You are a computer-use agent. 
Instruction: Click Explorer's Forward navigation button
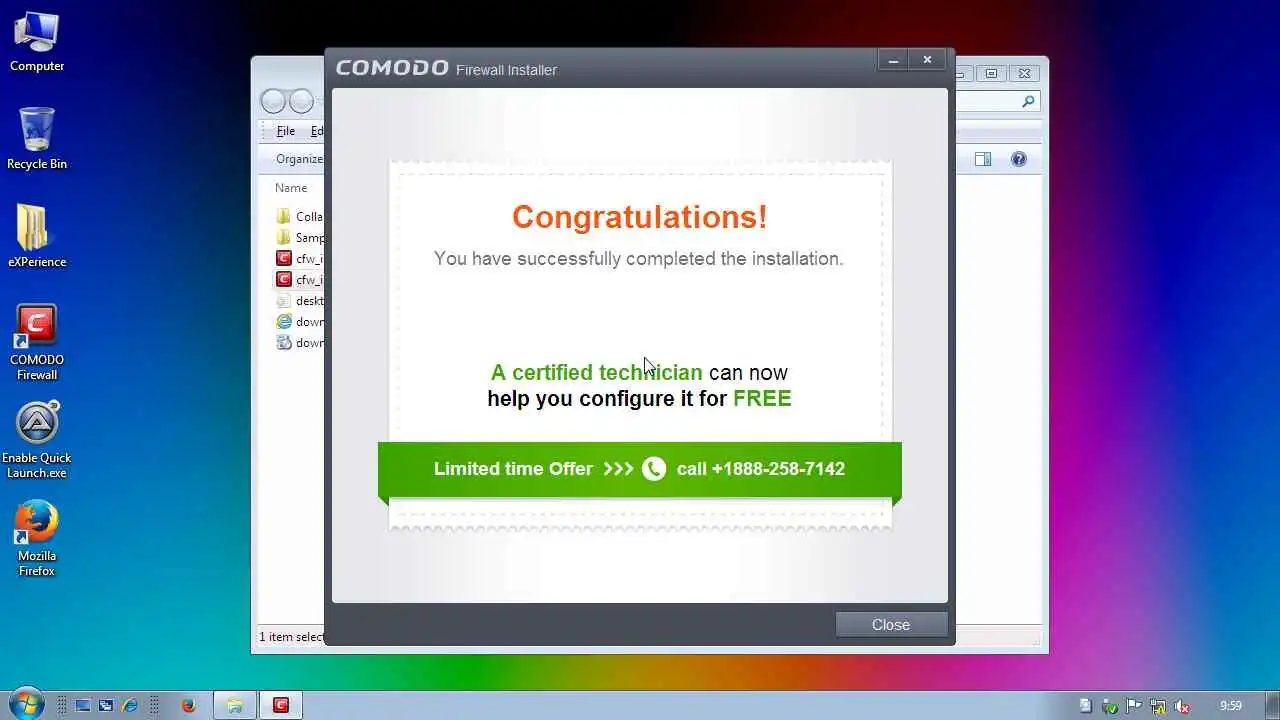300,101
